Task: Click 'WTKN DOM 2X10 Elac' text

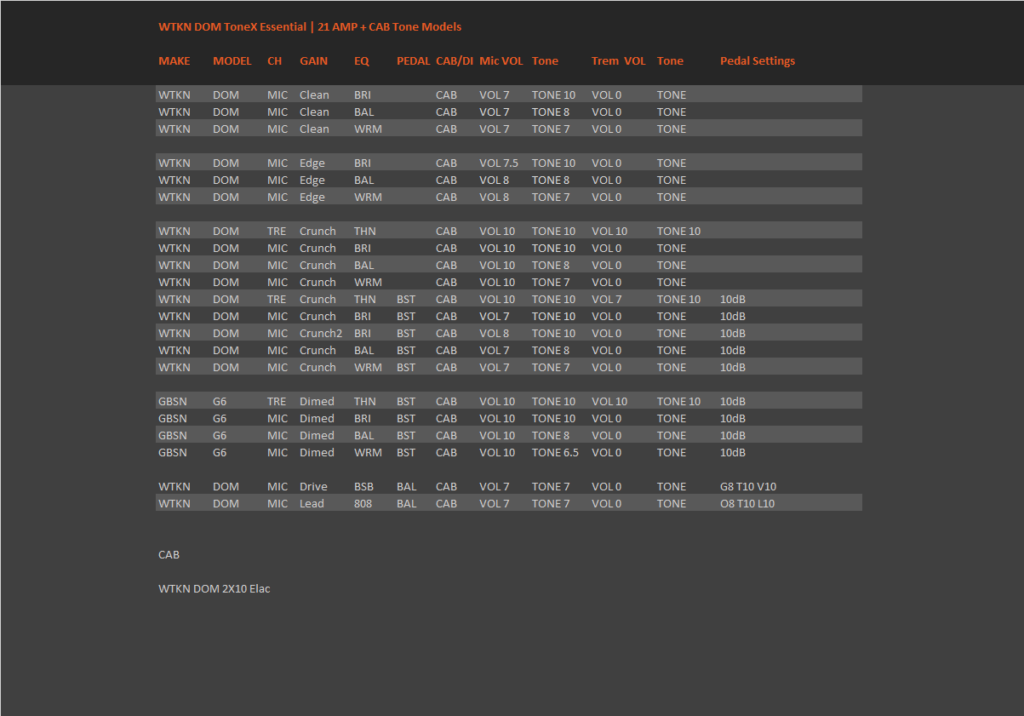Action: point(214,589)
